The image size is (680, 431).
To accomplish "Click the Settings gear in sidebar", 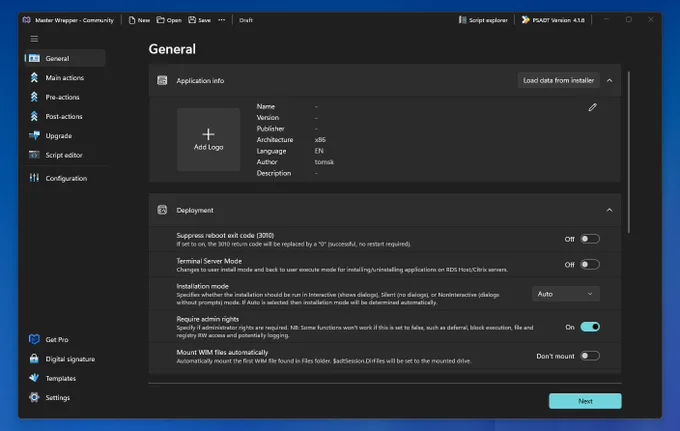I will pos(34,397).
